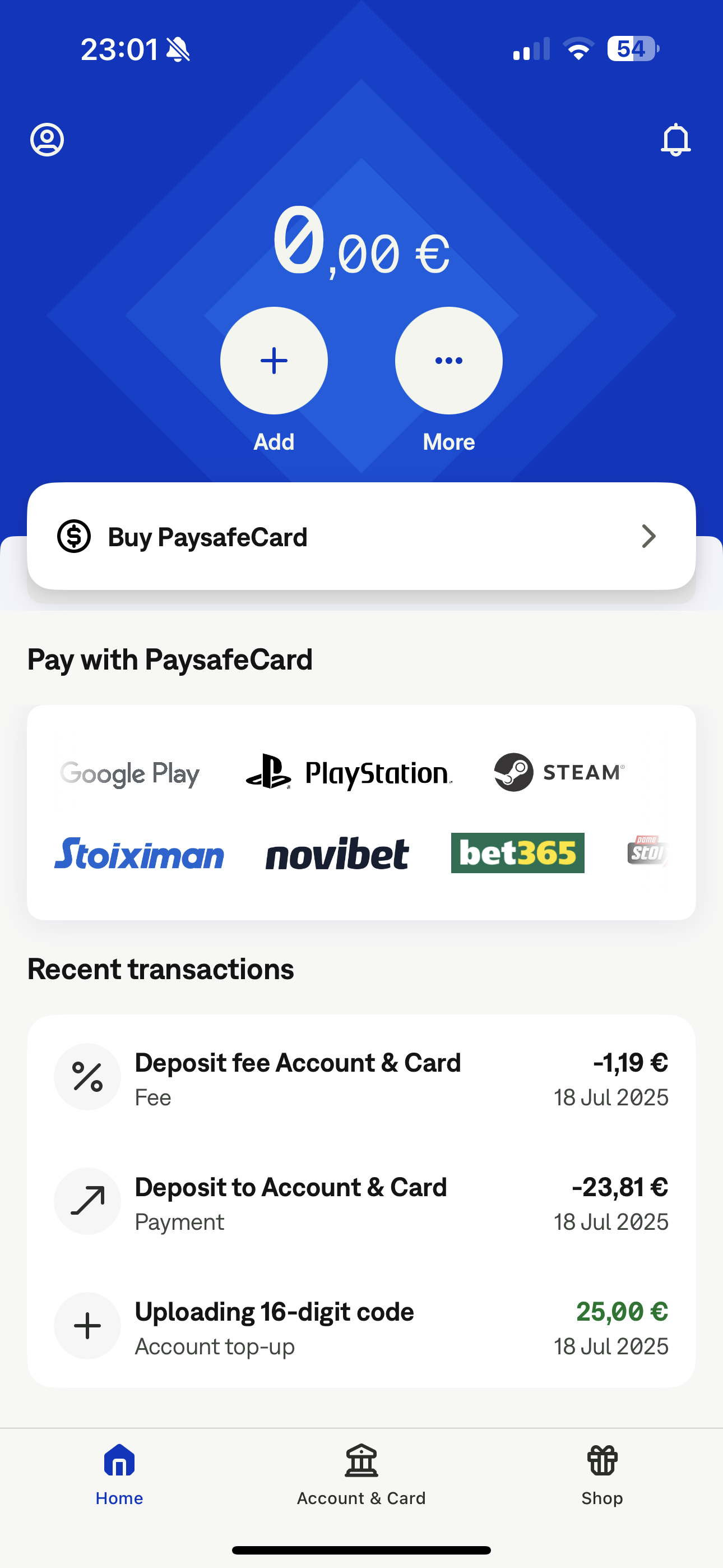Select the percent fee transaction icon
This screenshot has width=723, height=1568.
click(x=87, y=1077)
